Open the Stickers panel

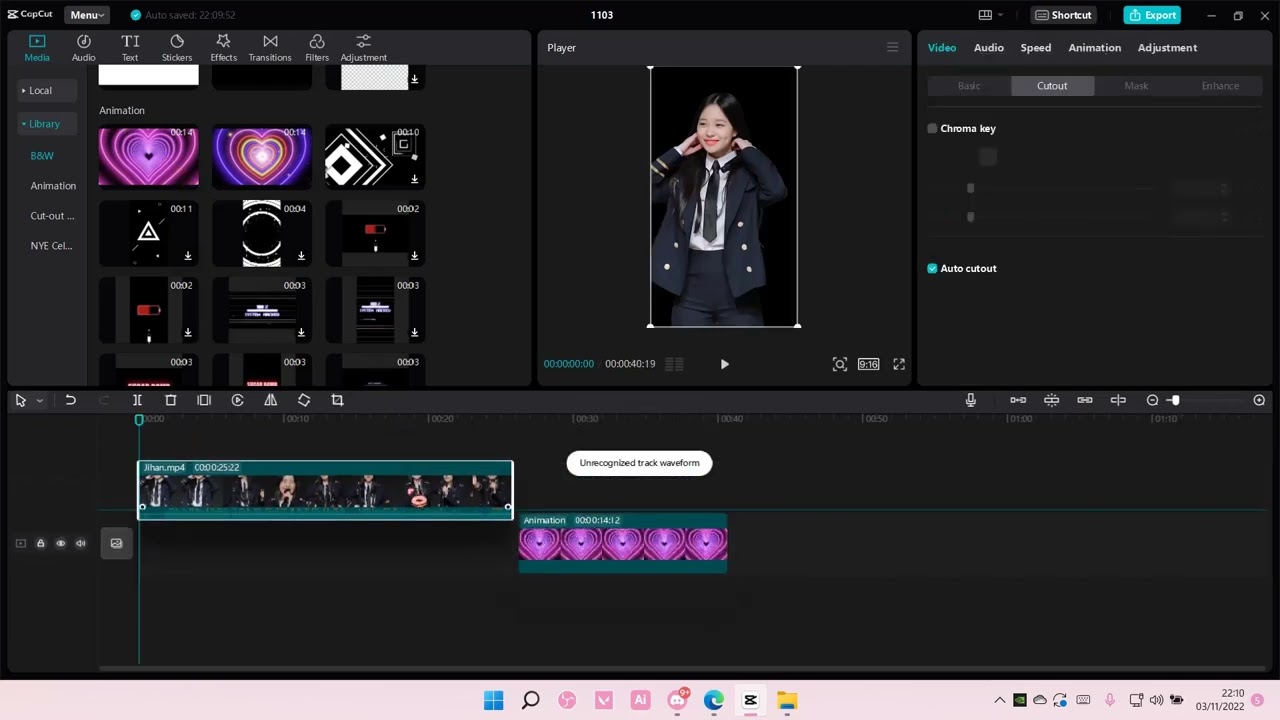tap(177, 47)
